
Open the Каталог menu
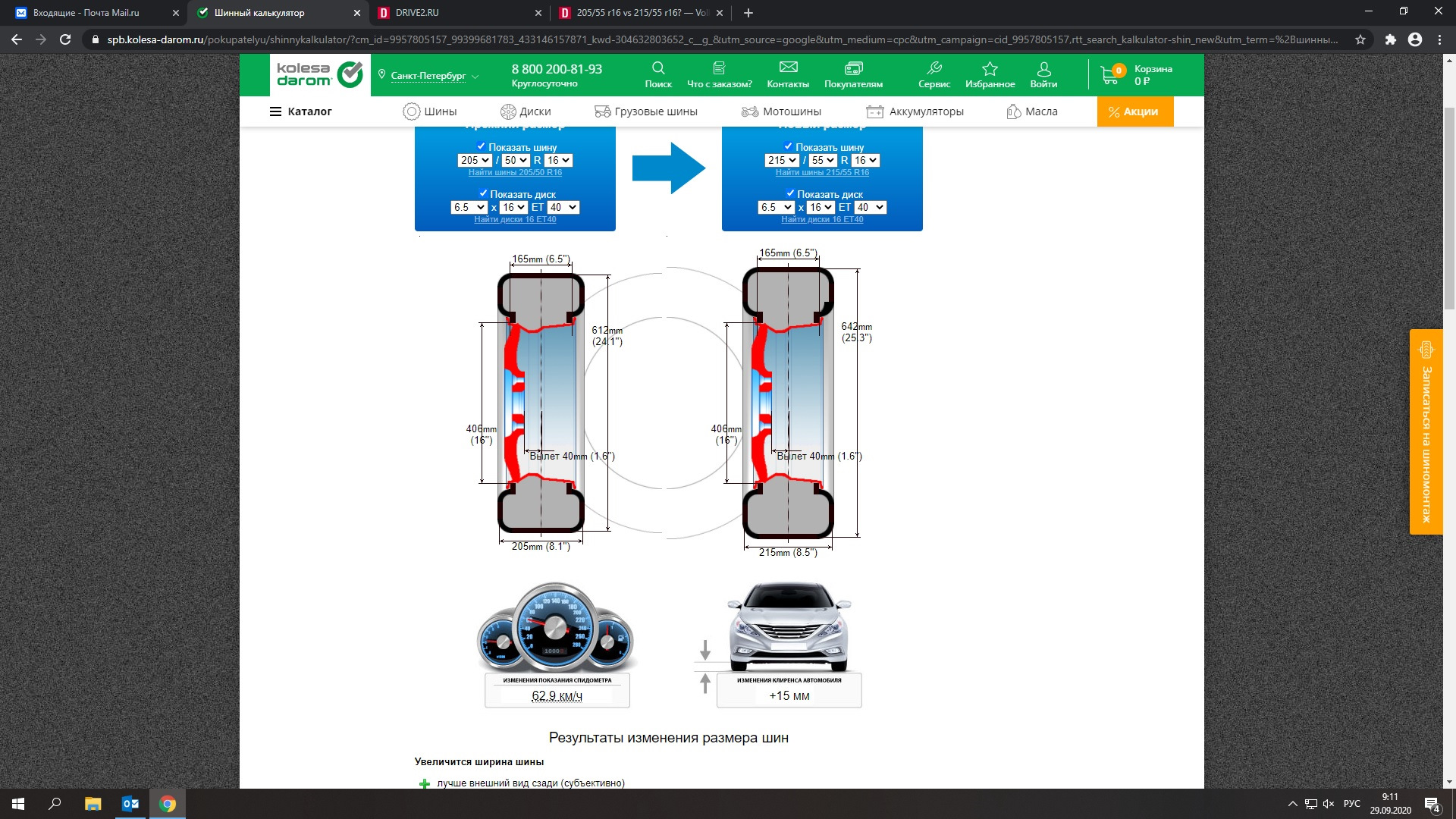(300, 111)
